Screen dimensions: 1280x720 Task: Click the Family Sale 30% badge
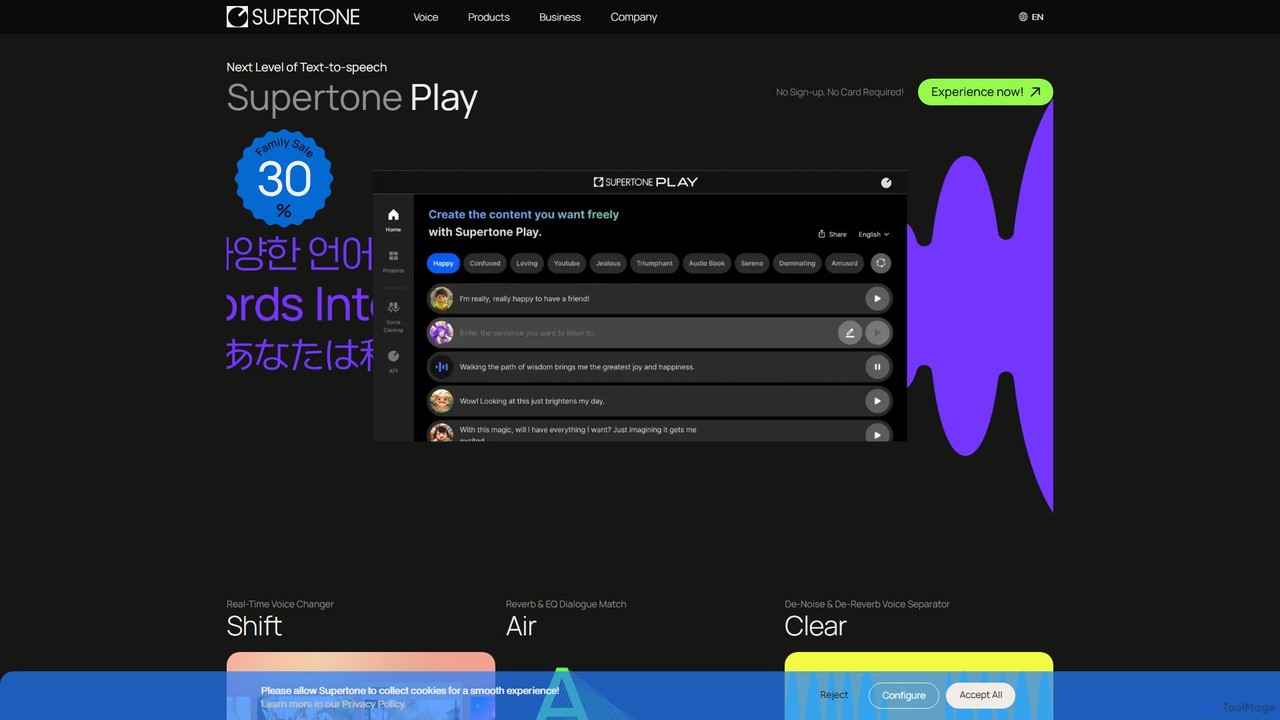tap(285, 179)
